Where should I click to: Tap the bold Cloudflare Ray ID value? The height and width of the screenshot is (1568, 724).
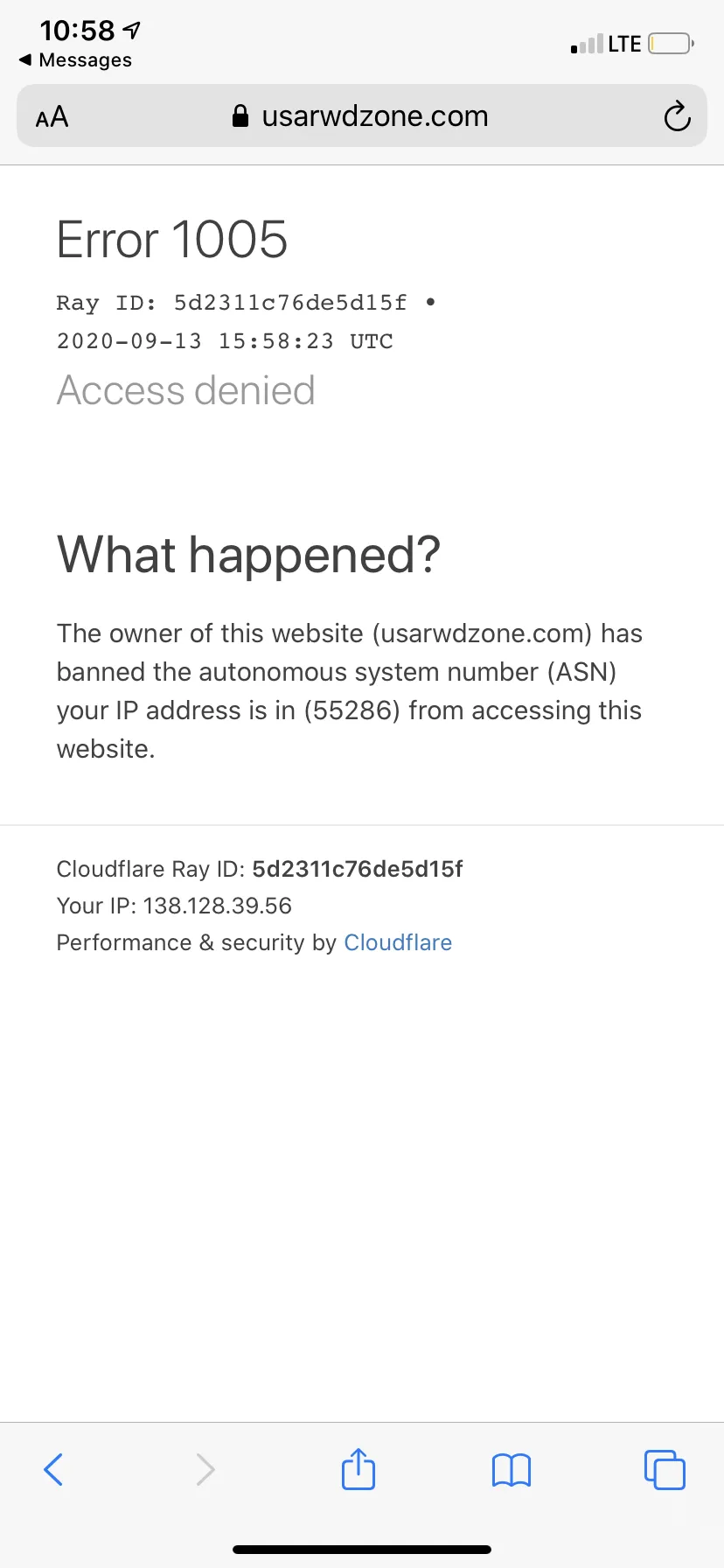358,869
